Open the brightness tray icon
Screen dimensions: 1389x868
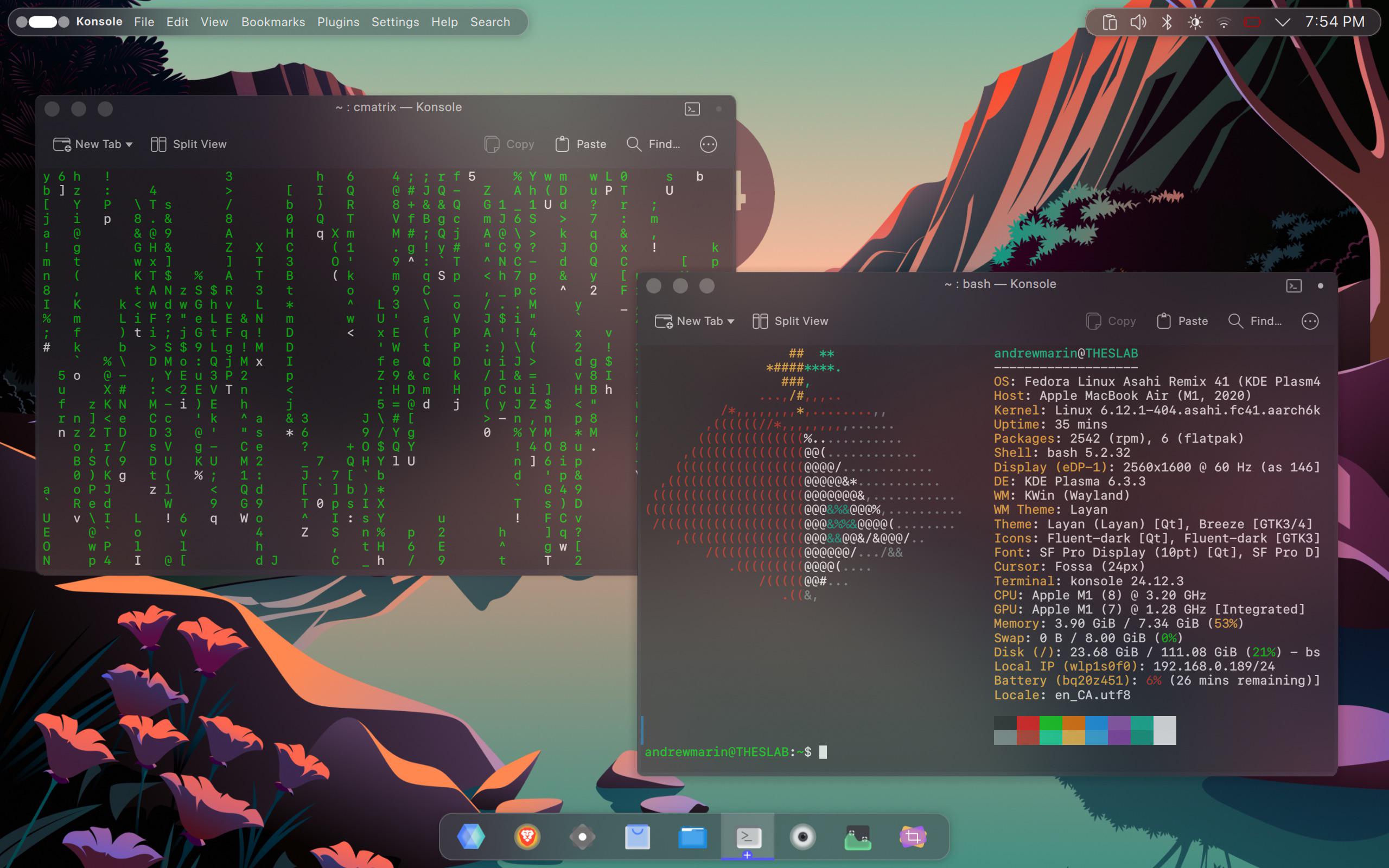point(1196,22)
